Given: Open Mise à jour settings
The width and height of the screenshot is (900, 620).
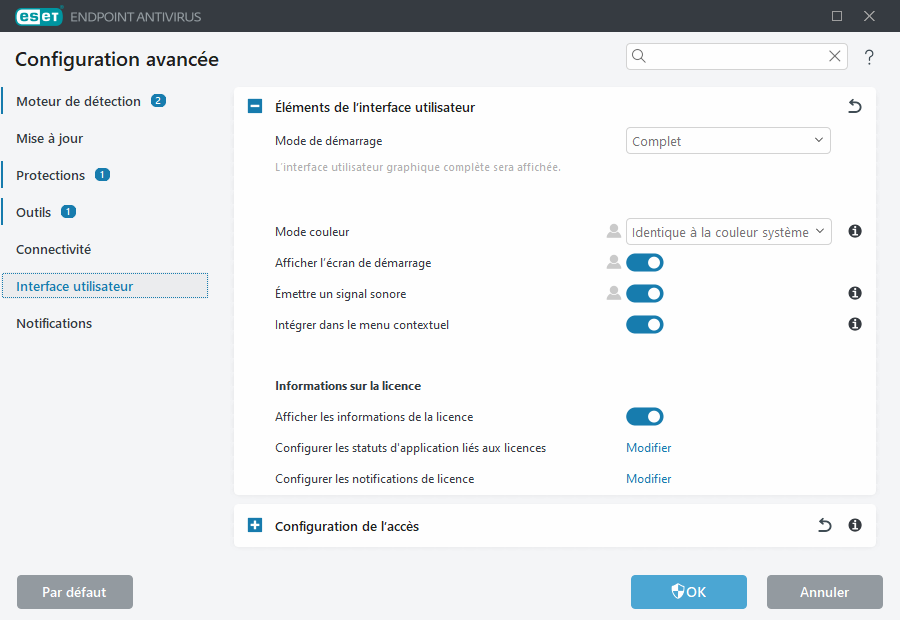Looking at the screenshot, I should coord(49,138).
